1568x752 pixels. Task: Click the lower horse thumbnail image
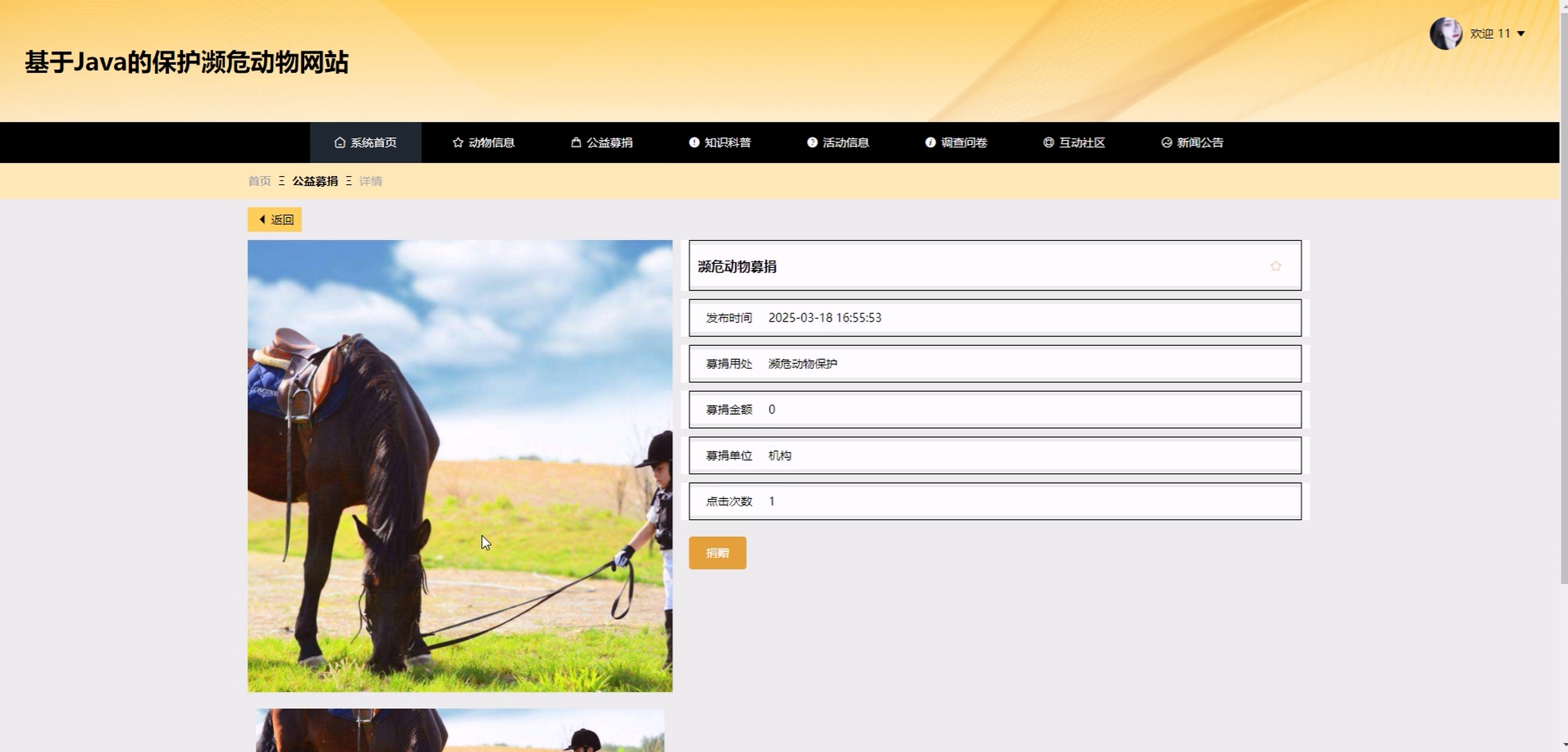point(460,730)
